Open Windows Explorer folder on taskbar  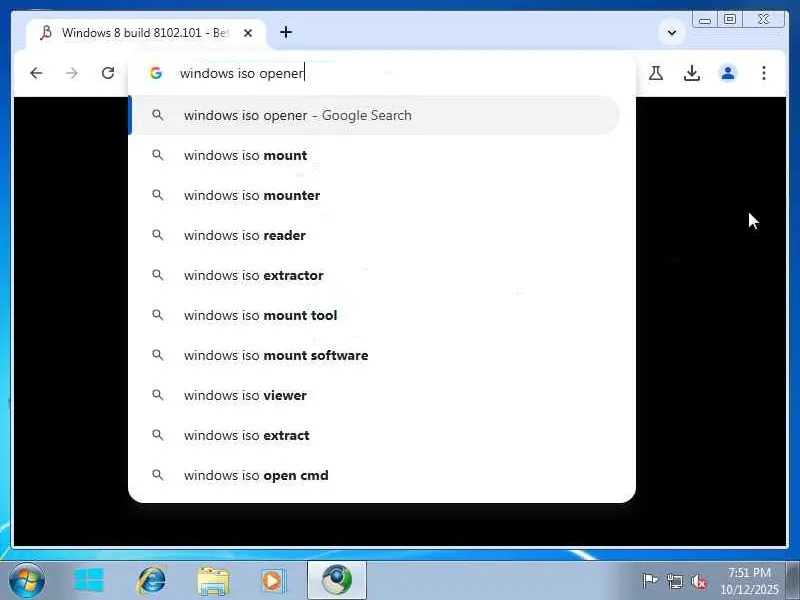(213, 581)
